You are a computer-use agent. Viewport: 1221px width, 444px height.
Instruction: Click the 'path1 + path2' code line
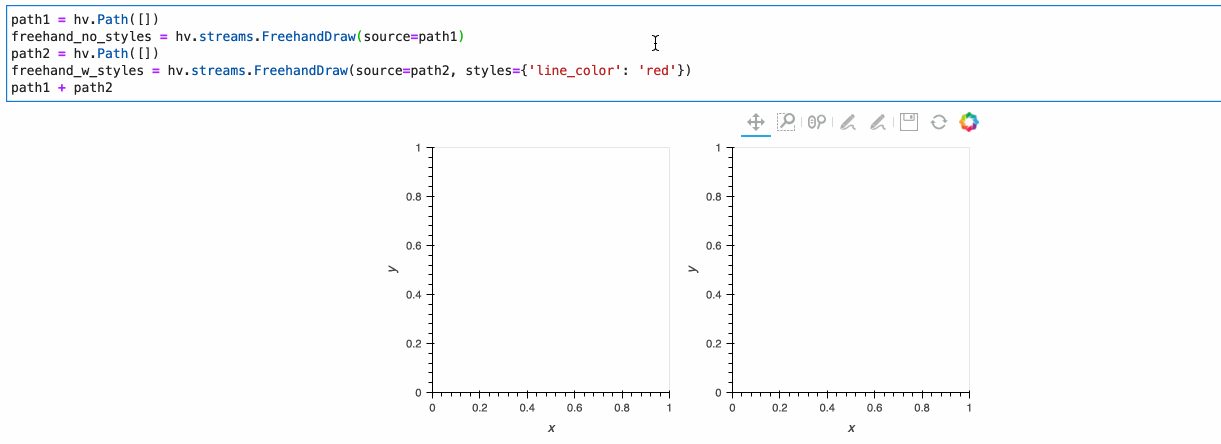[62, 88]
